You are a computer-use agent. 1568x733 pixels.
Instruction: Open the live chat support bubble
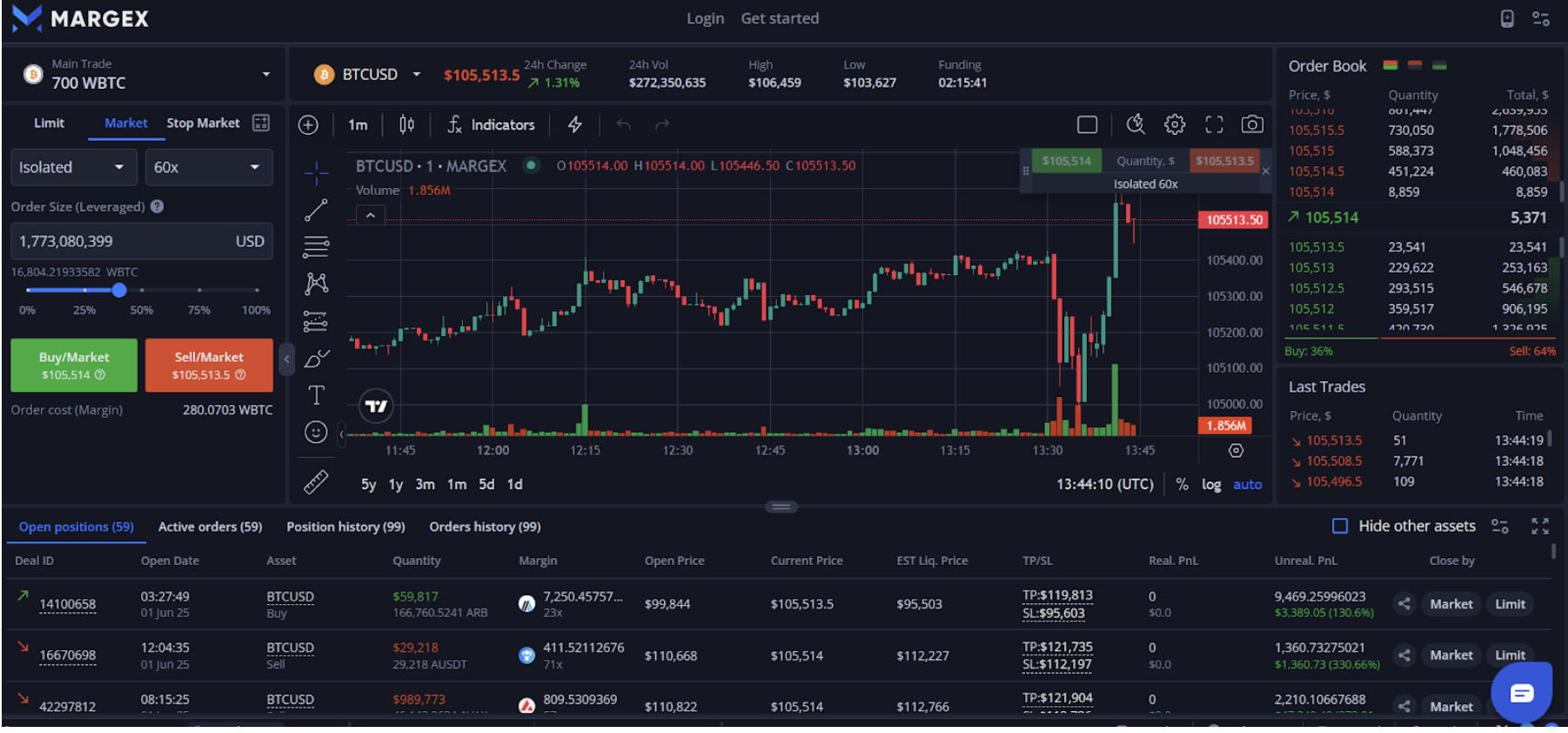point(1521,693)
